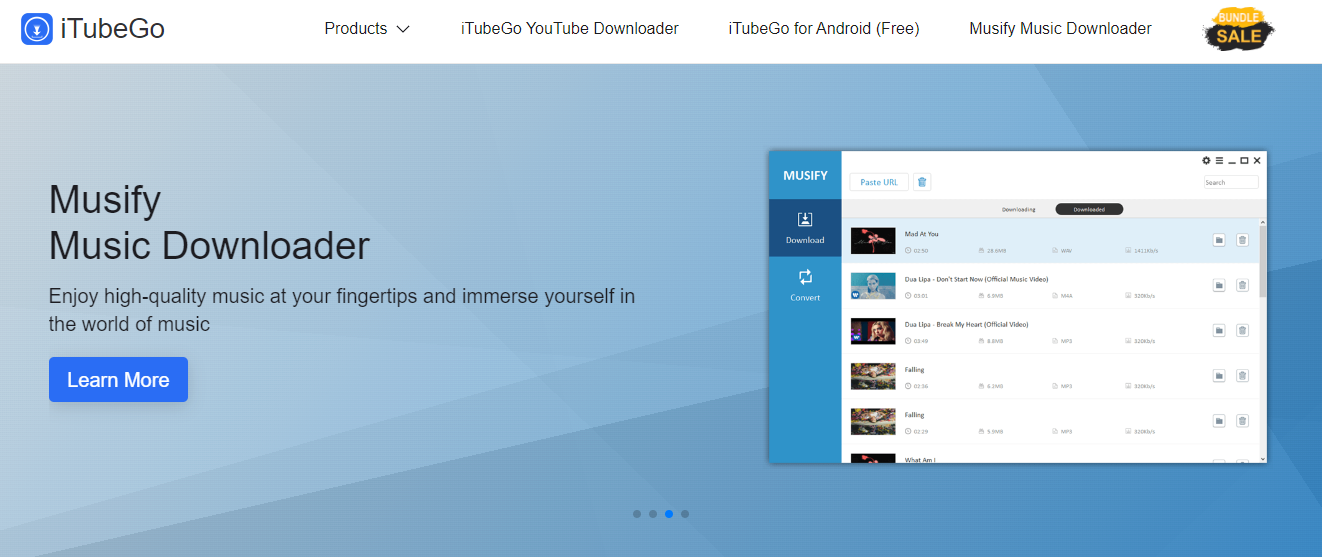
Task: Click the iTubeGo logo icon
Action: 37,29
